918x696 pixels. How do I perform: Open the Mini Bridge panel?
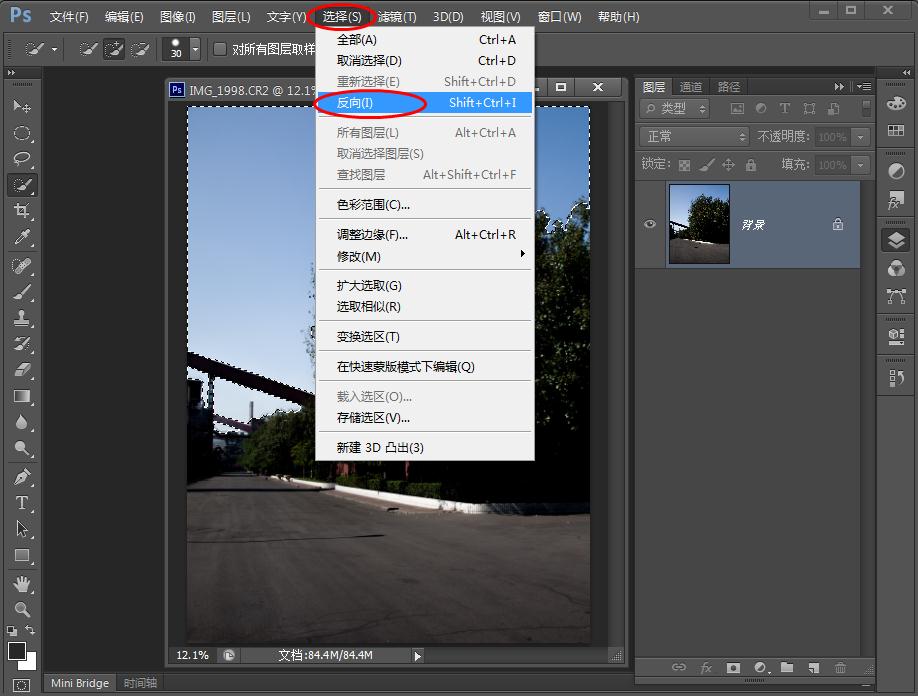[80, 683]
